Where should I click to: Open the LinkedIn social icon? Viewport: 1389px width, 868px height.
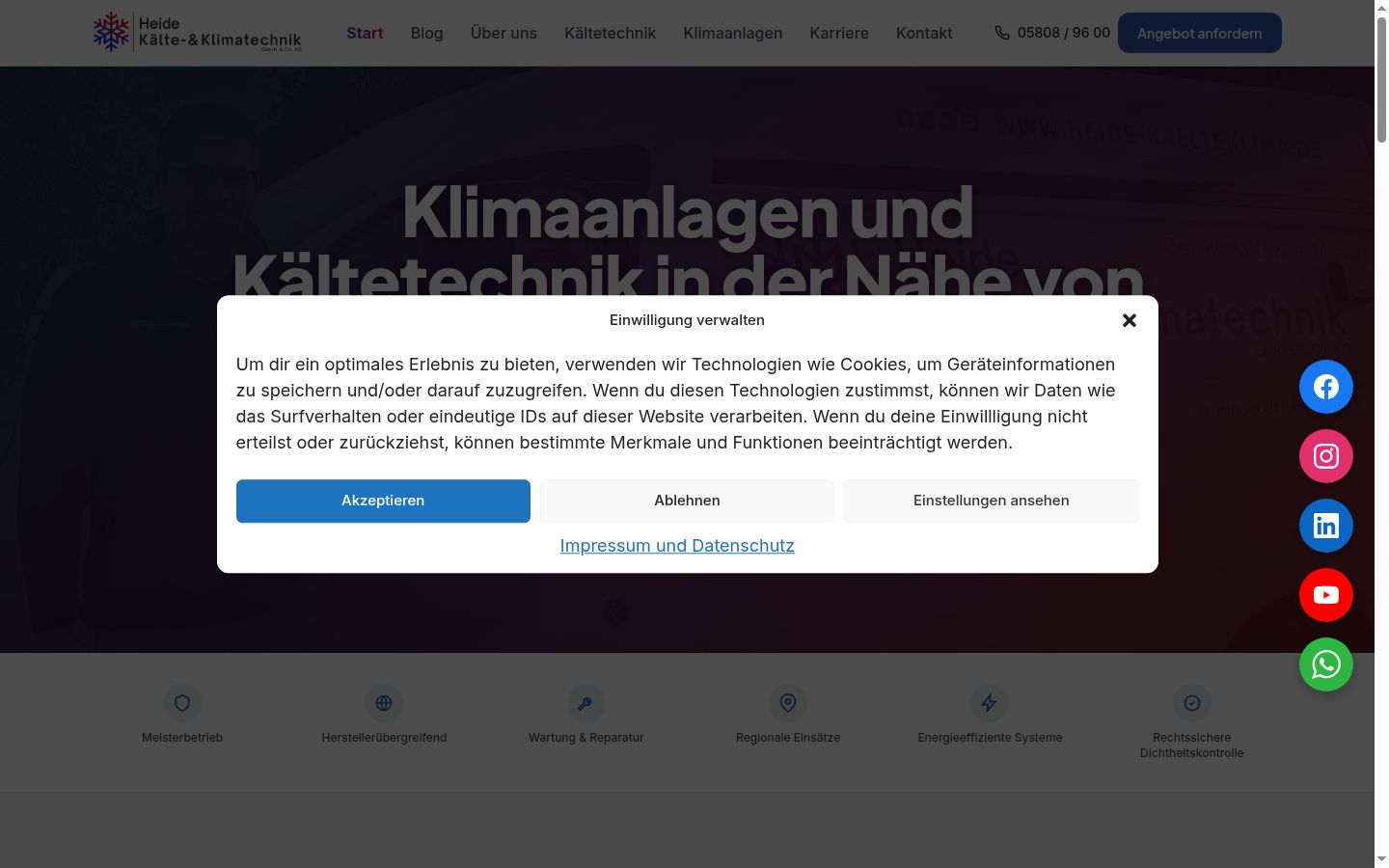(x=1326, y=526)
